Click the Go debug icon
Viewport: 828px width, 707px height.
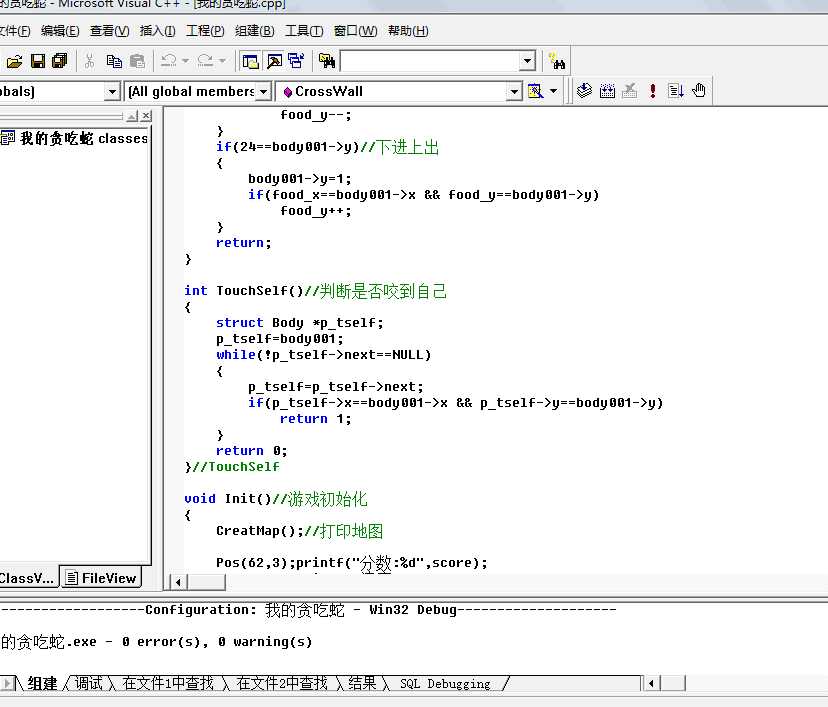click(676, 91)
